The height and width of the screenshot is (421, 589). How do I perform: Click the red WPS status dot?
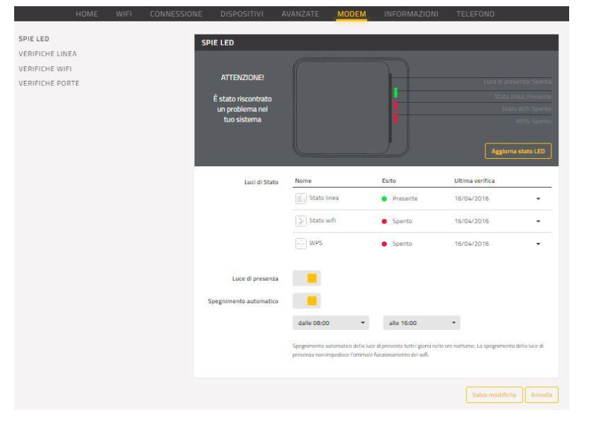tap(384, 244)
